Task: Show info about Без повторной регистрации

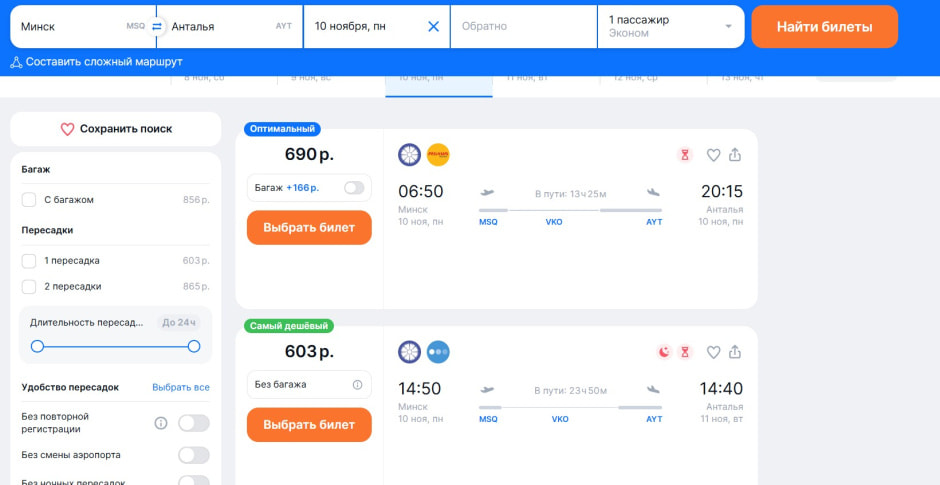Action: tap(161, 423)
